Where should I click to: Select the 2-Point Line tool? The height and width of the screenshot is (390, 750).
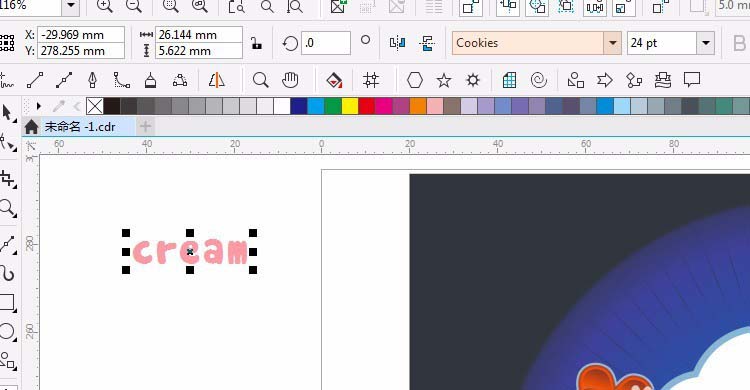(35, 80)
